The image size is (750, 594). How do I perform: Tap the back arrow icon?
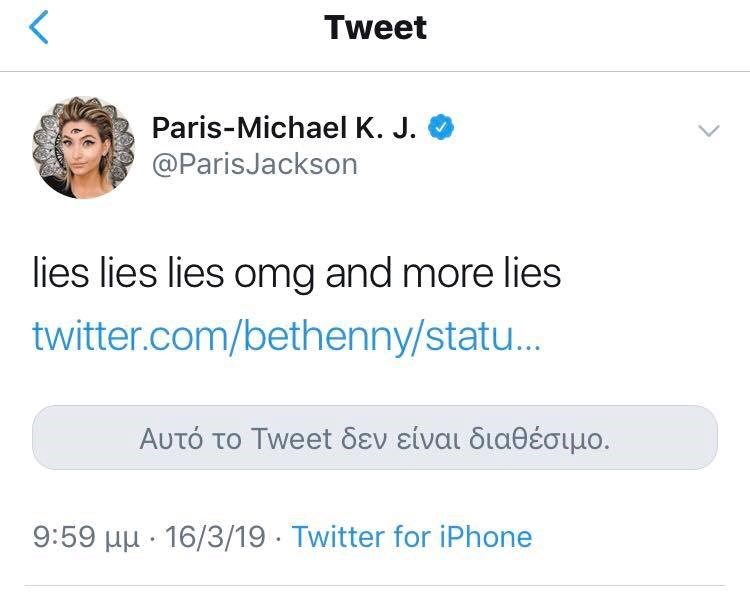38,28
